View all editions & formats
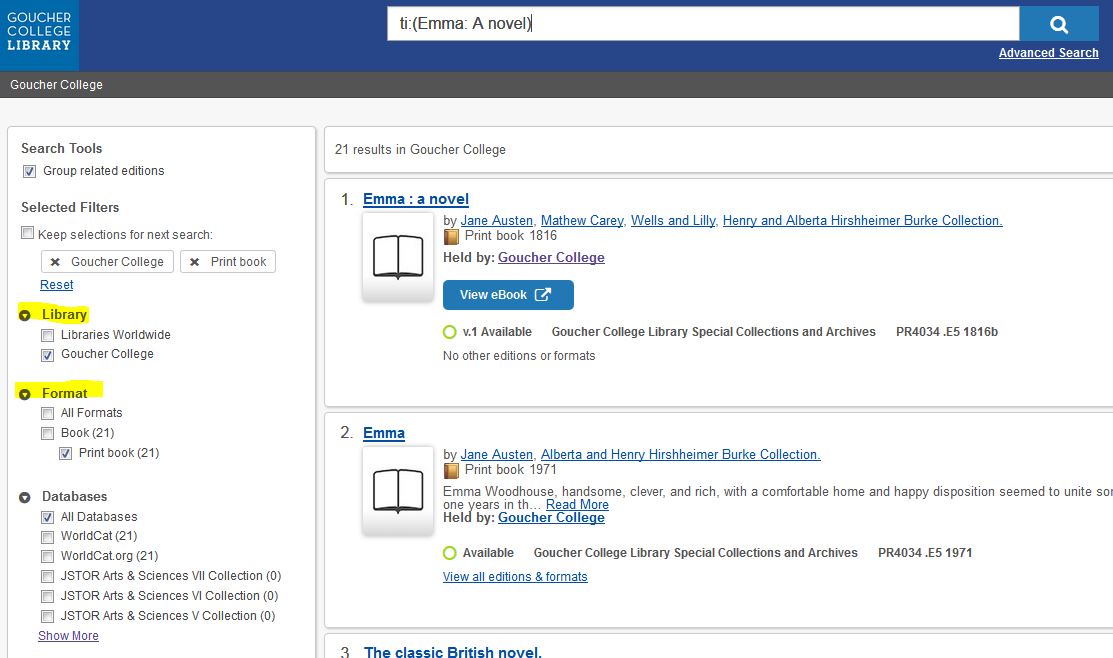The width and height of the screenshot is (1113, 658). click(515, 577)
